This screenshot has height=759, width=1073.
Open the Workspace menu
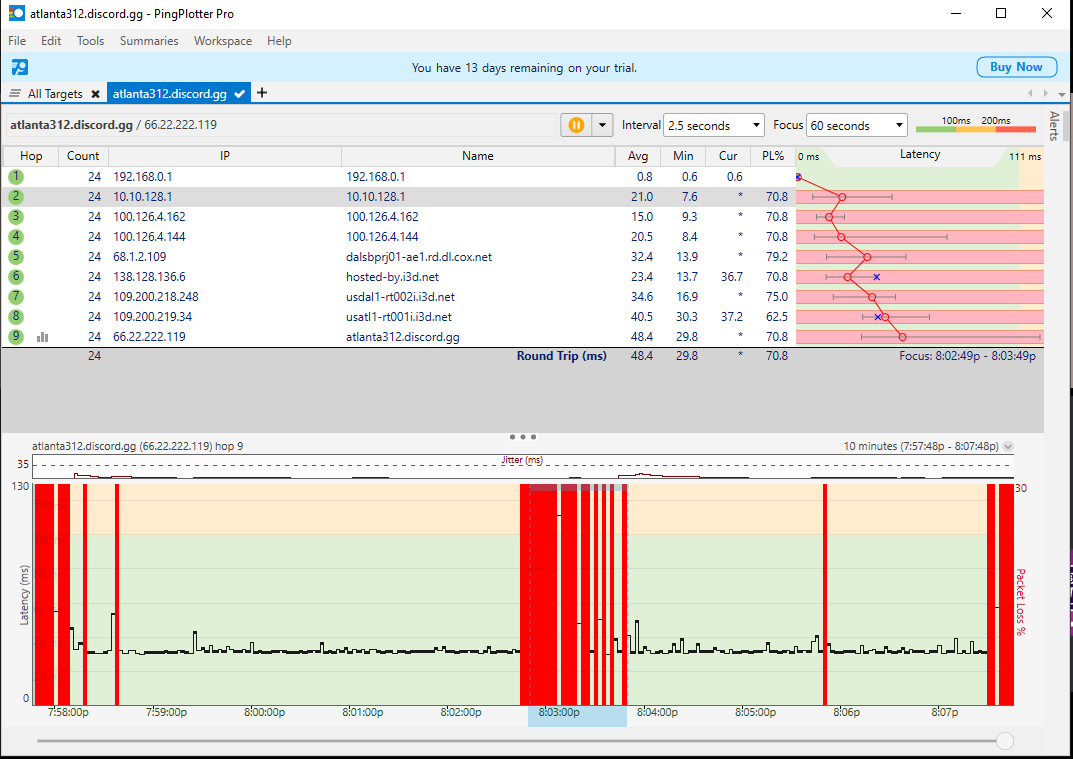tap(223, 41)
